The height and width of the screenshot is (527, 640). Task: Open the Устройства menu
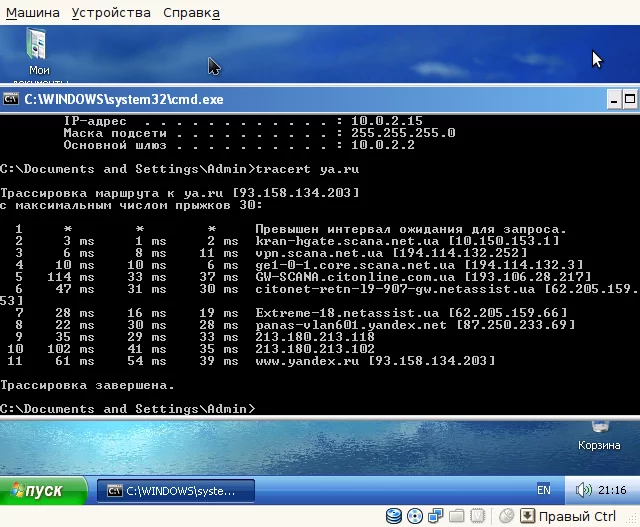tap(111, 13)
